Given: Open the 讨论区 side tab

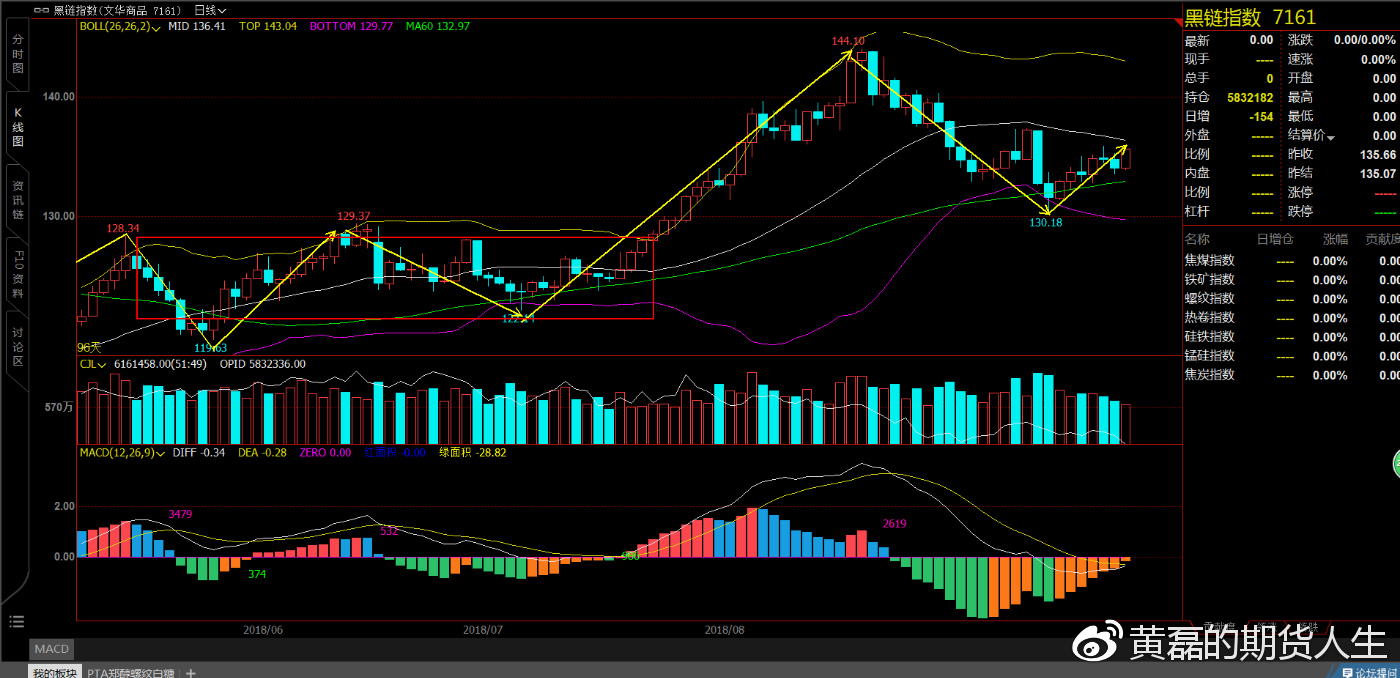Looking at the screenshot, I should coord(17,346).
